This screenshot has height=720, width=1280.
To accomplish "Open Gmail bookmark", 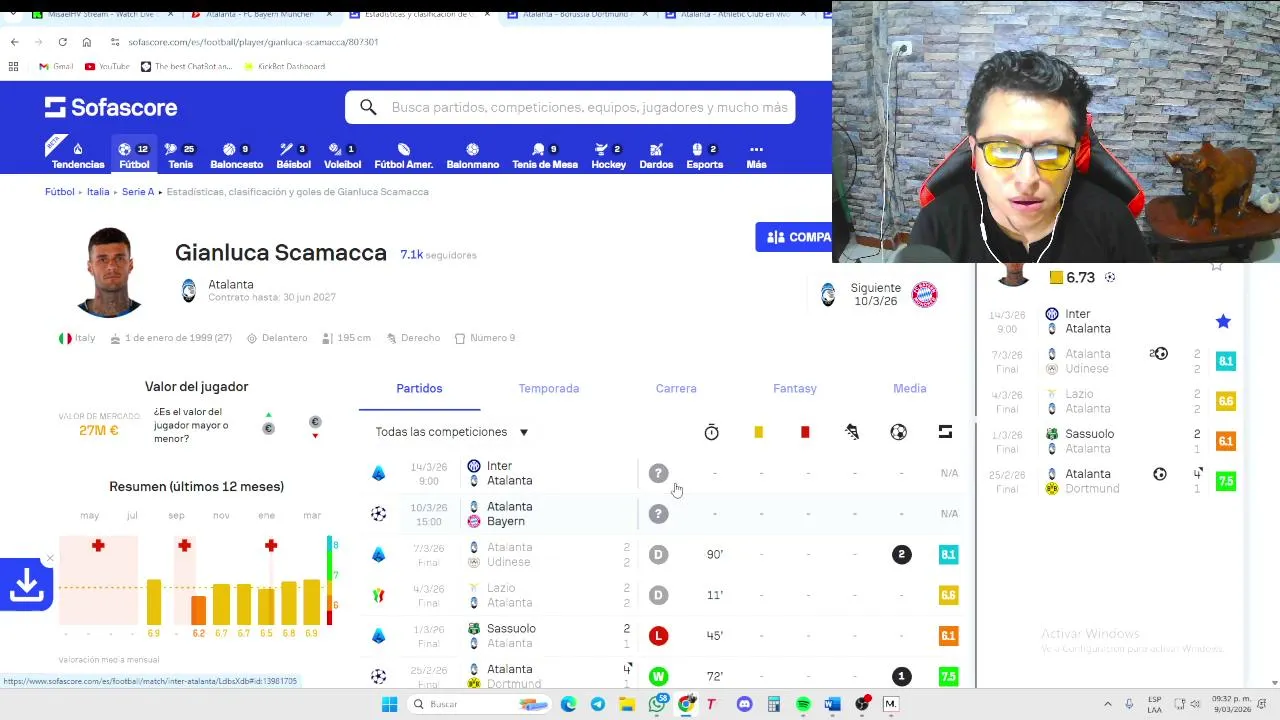I will point(56,66).
